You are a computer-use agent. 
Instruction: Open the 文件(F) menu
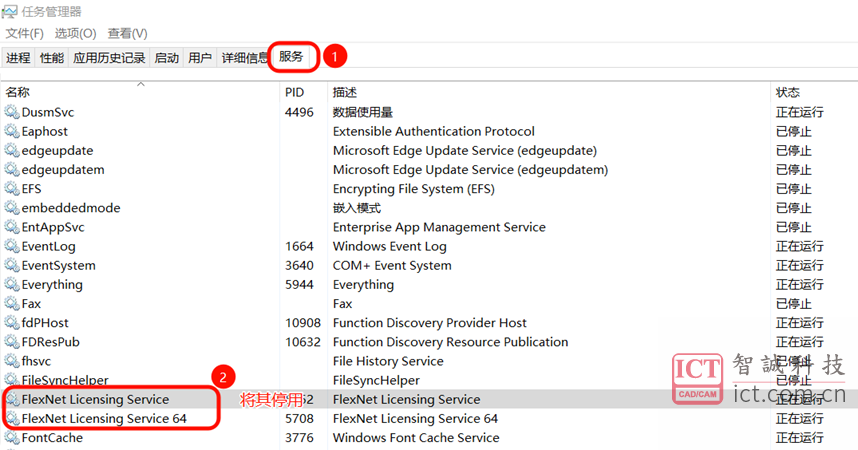coord(25,34)
